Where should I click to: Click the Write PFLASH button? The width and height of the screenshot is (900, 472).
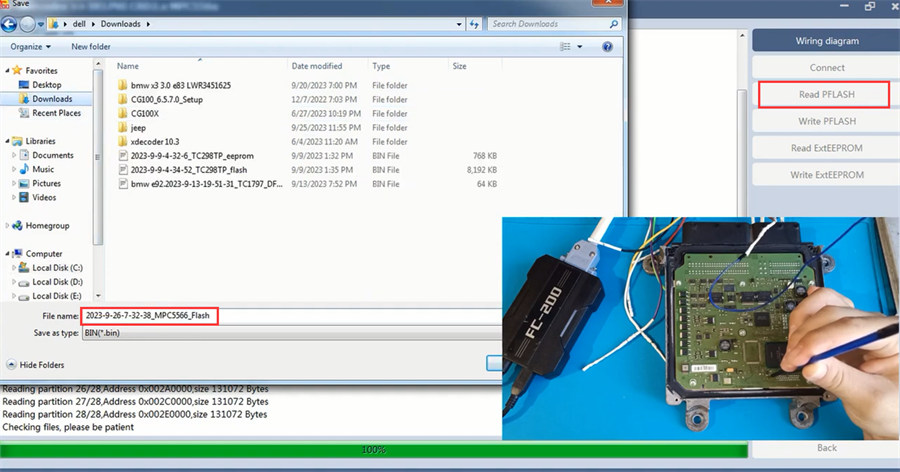click(827, 121)
